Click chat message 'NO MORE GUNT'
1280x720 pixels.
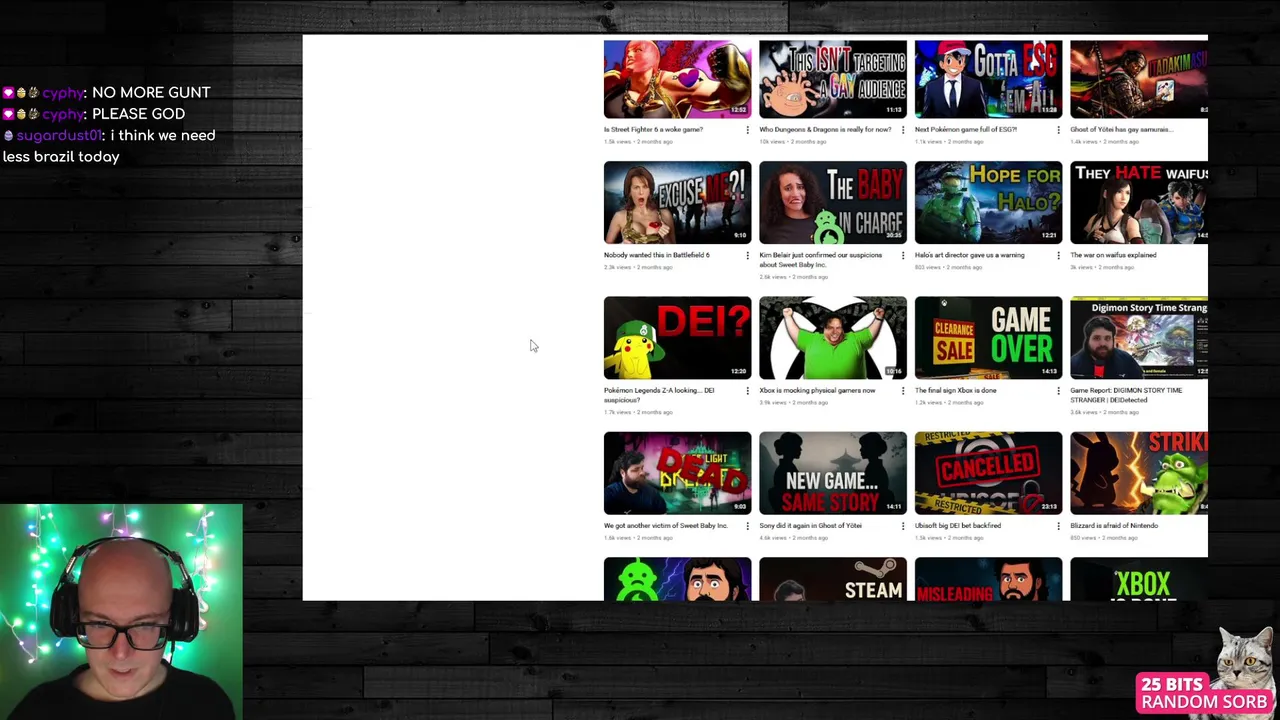point(151,92)
